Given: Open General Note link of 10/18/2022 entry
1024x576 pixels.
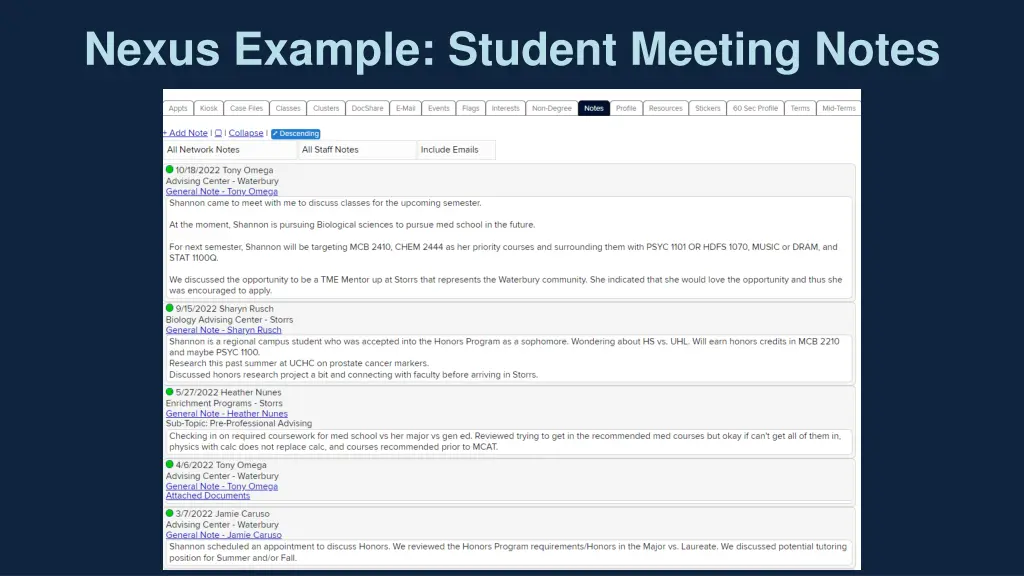Looking at the screenshot, I should point(221,191).
